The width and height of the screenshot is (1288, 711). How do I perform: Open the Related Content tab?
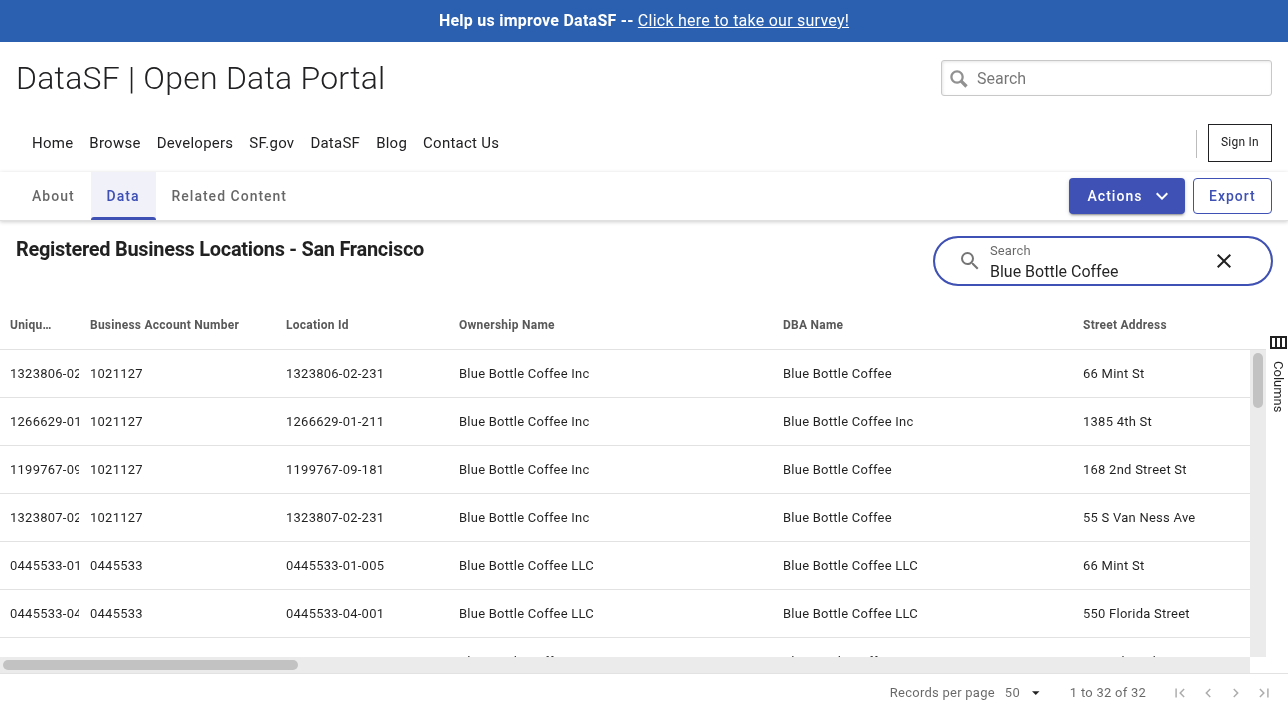229,196
